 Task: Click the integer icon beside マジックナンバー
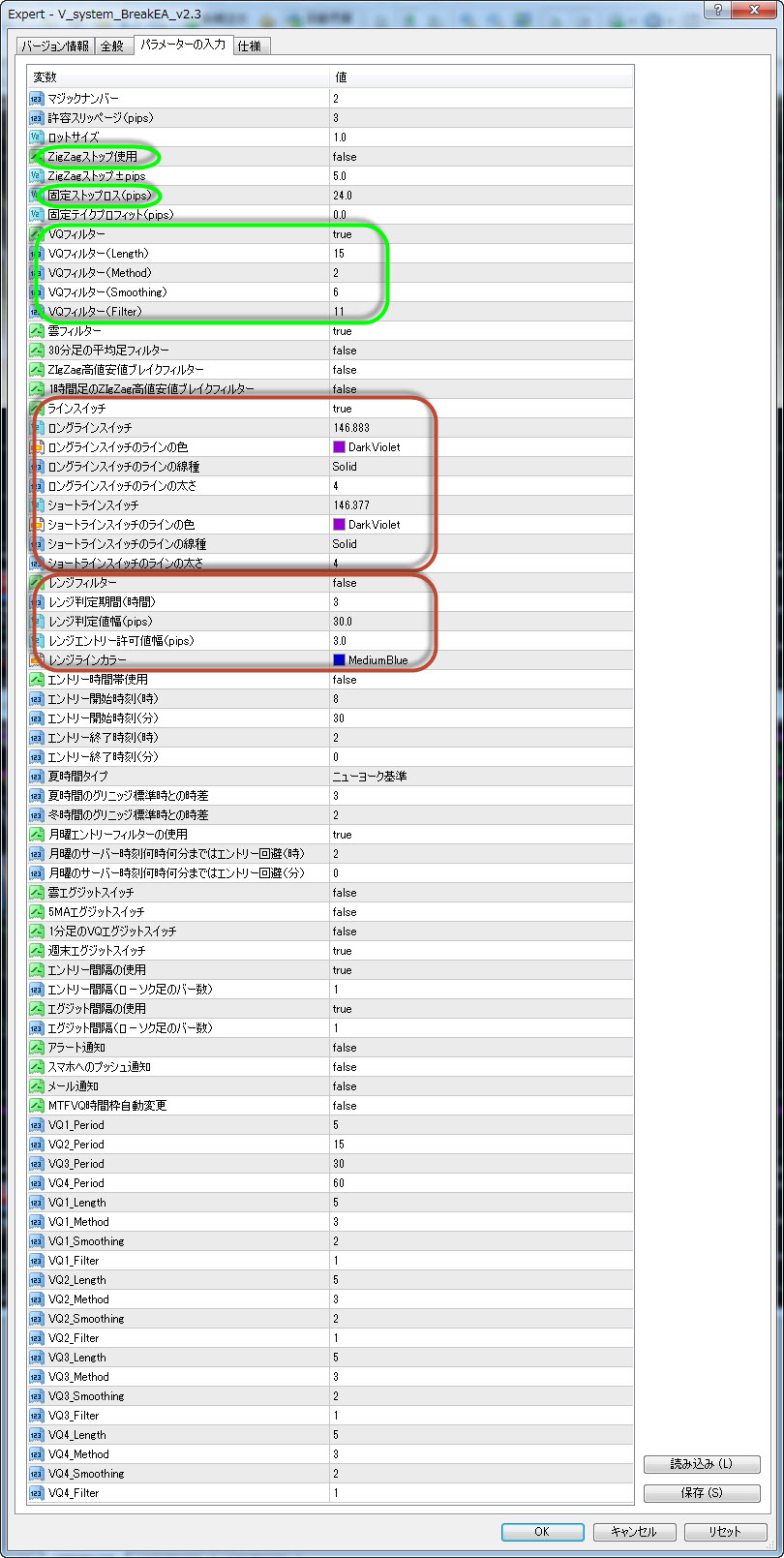[36, 99]
